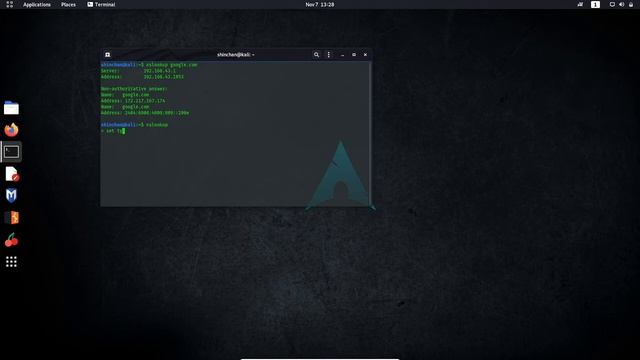This screenshot has height=360, width=640.
Task: Open the Files folder icon in dock
Action: (x=11, y=108)
